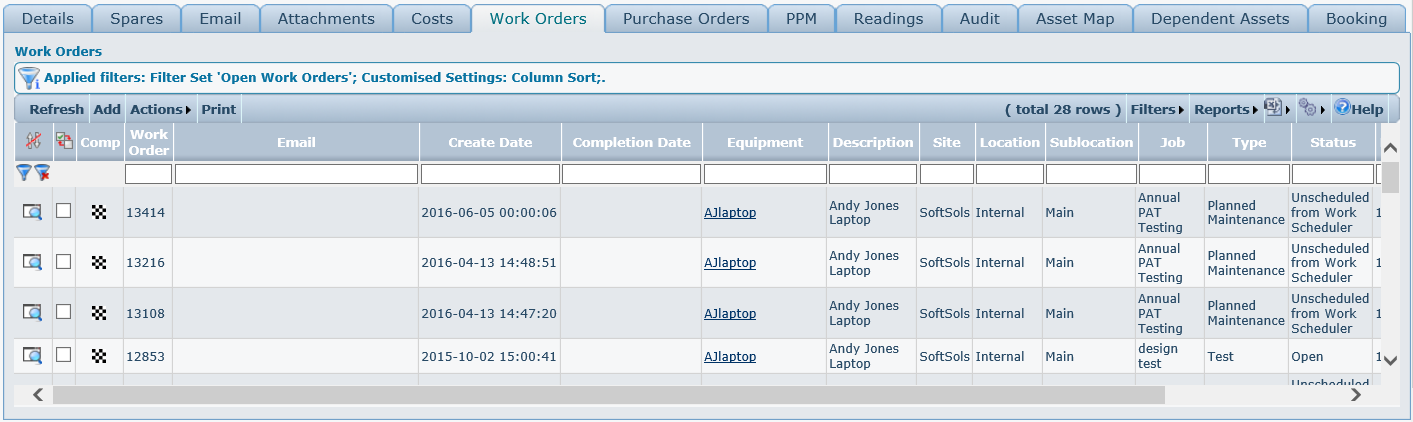This screenshot has height=422, width=1413.
Task: Select the checkbox for work order 13108
Action: [x=64, y=312]
